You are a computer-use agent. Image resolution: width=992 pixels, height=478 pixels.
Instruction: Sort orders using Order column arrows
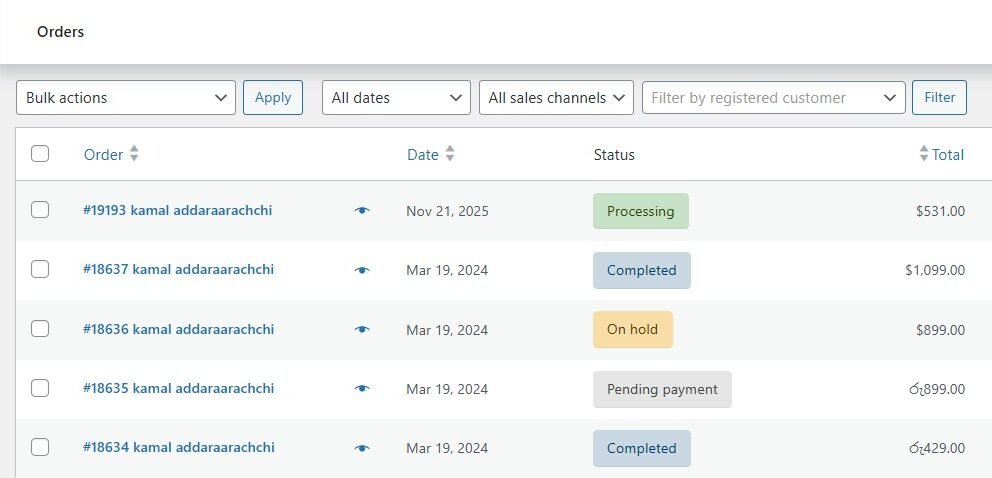[x=134, y=154]
